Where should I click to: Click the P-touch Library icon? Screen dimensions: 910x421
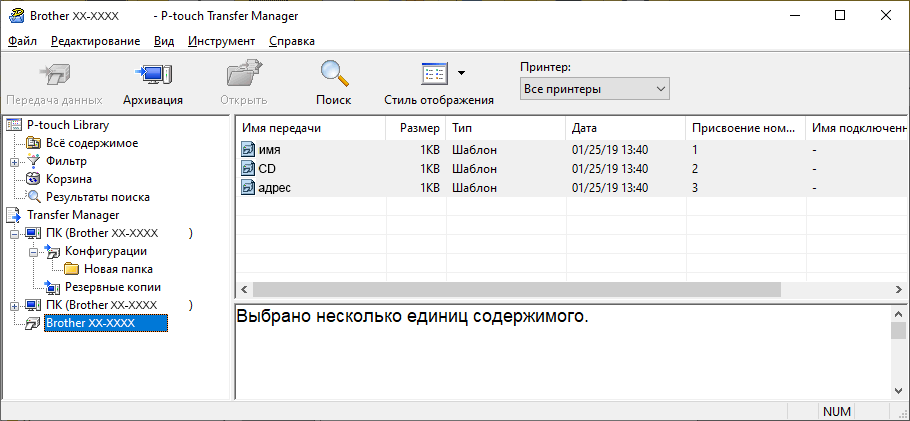pyautogui.click(x=13, y=125)
